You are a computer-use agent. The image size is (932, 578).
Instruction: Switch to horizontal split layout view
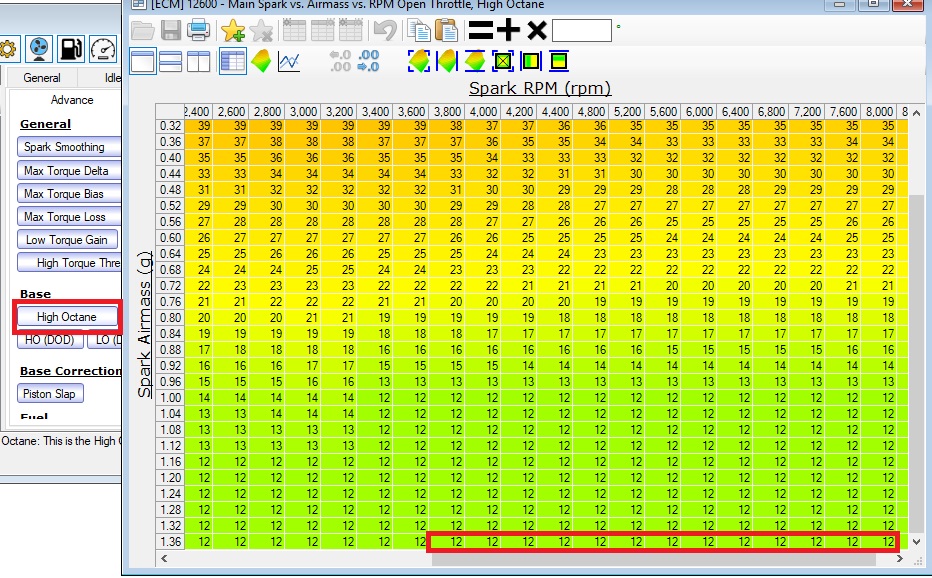point(171,61)
